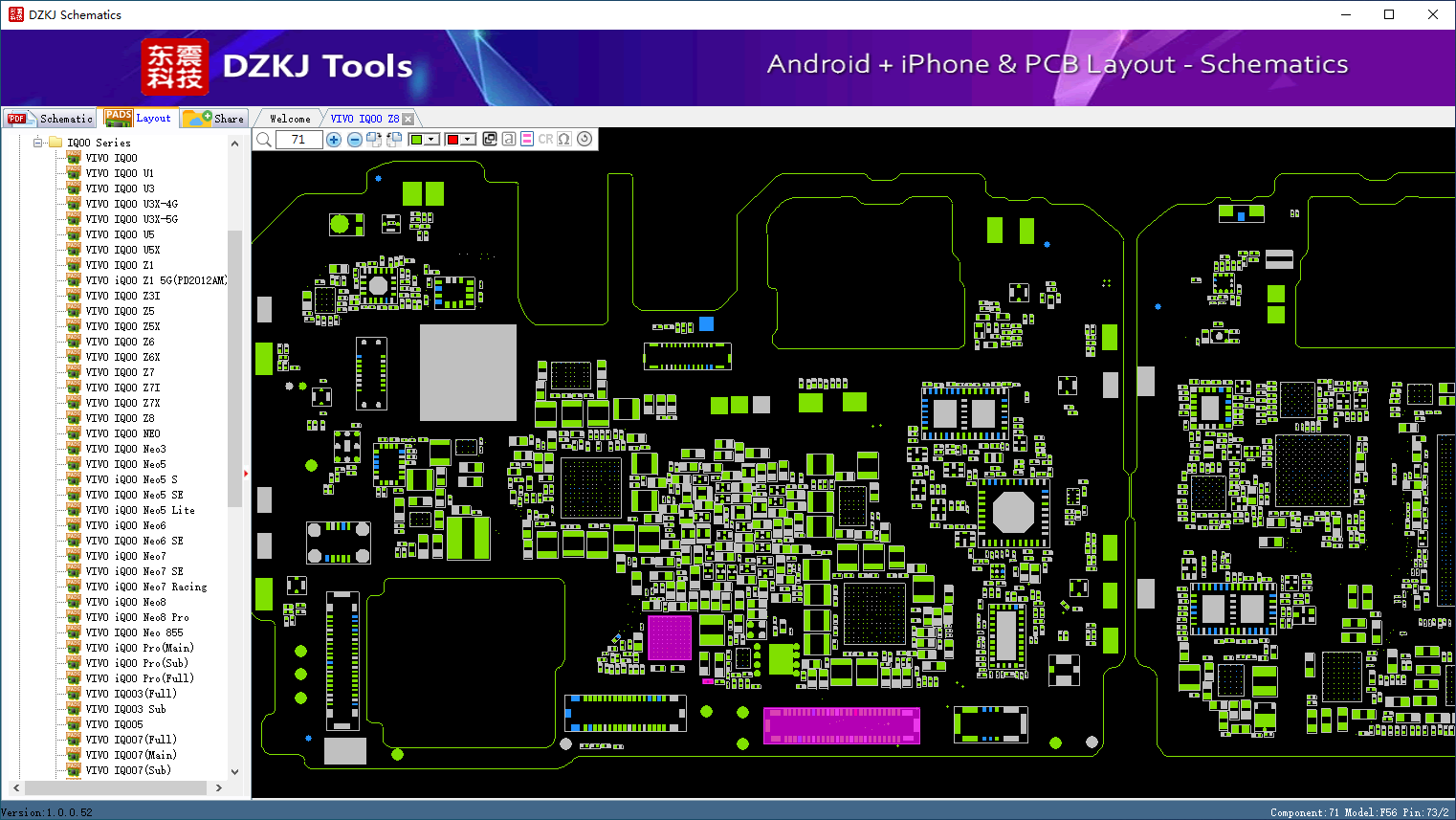The width and height of the screenshot is (1456, 820).
Task: Click the letter 'a' text toggle icon
Action: click(x=509, y=139)
